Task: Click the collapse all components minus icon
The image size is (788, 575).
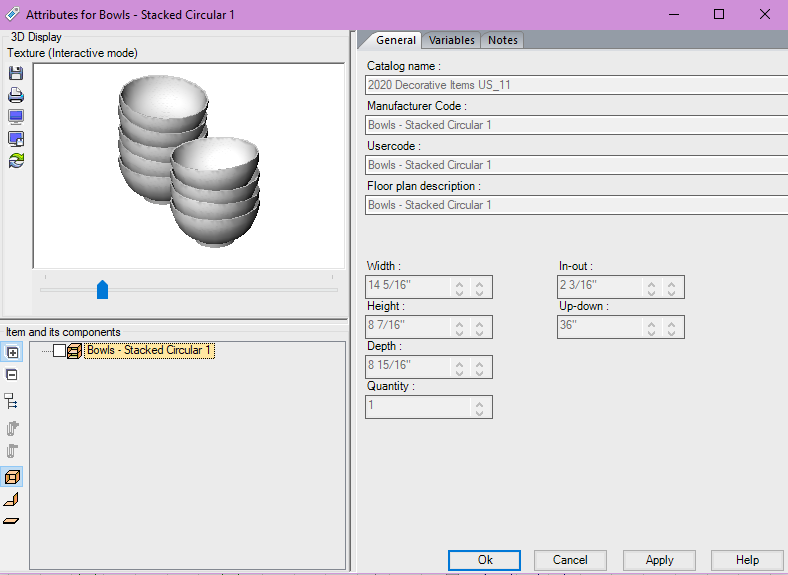Action: tap(12, 375)
